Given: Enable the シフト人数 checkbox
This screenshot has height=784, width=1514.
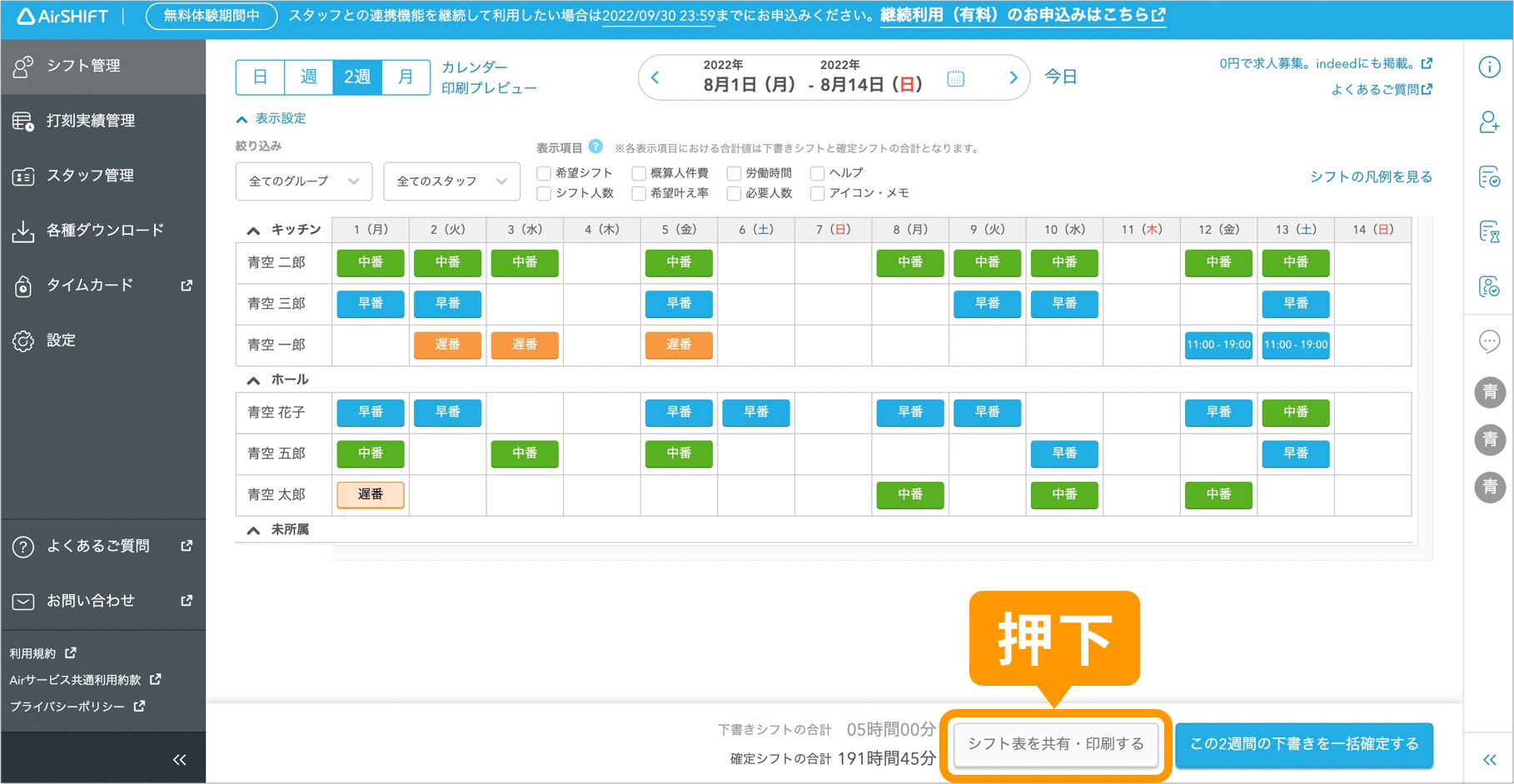Looking at the screenshot, I should 543,193.
